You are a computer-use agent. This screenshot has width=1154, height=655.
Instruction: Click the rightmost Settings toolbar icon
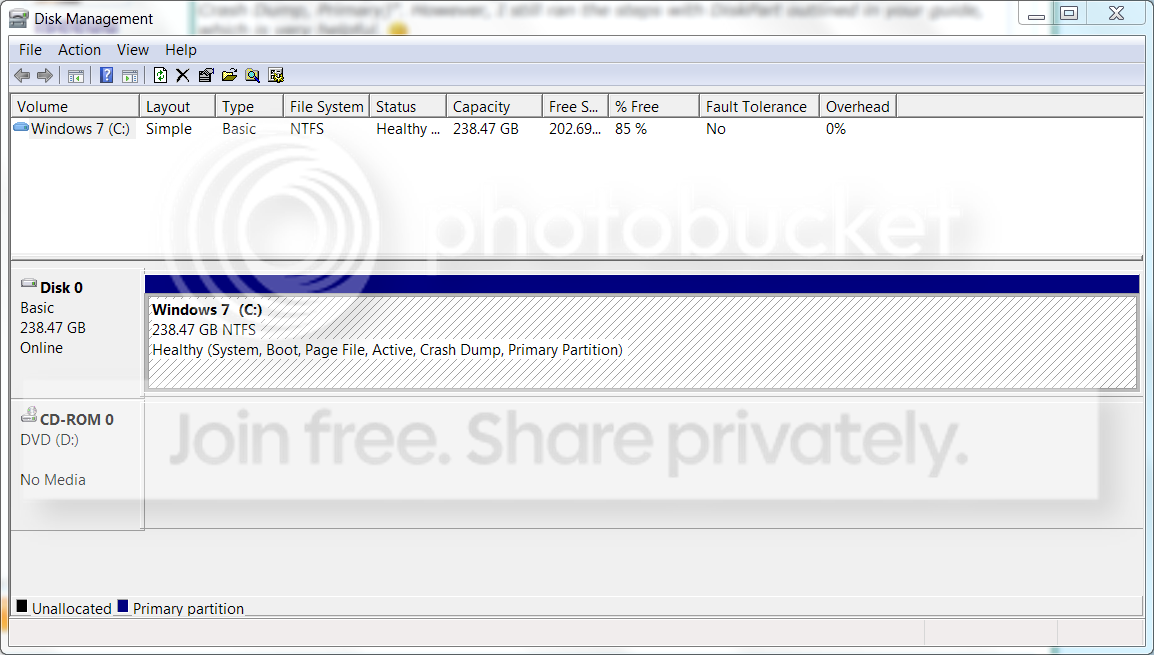(276, 75)
